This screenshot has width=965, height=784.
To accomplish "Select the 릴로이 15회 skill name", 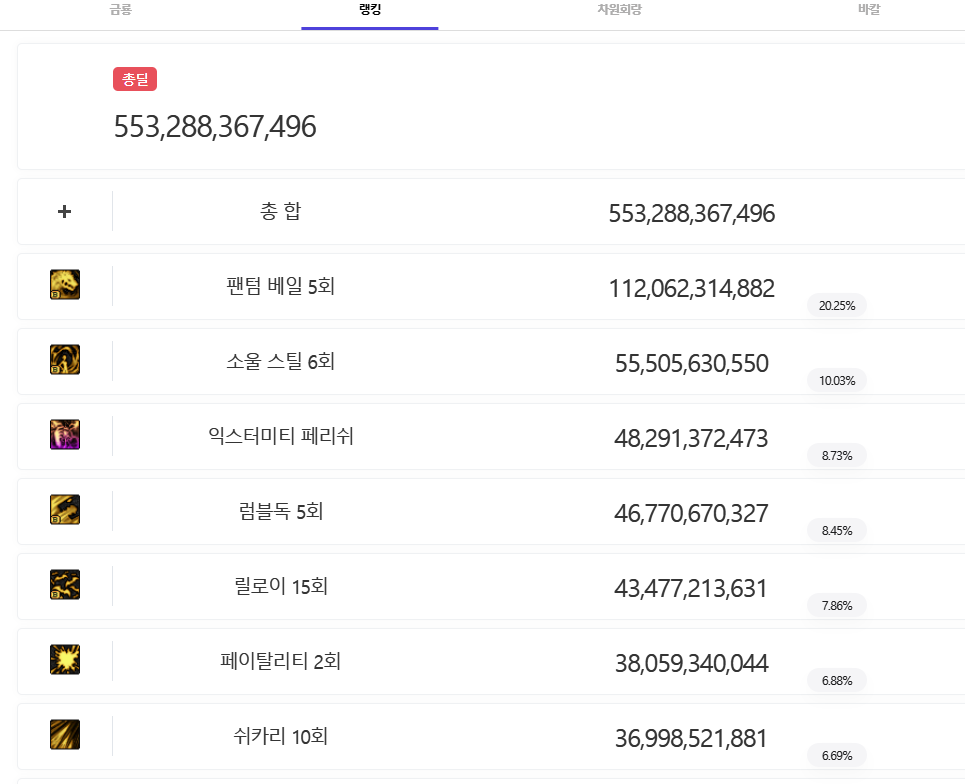I will pos(281,587).
